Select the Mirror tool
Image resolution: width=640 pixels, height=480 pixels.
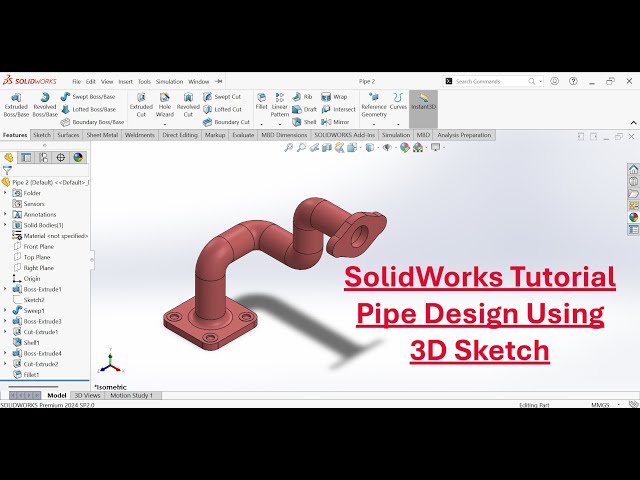(335, 122)
